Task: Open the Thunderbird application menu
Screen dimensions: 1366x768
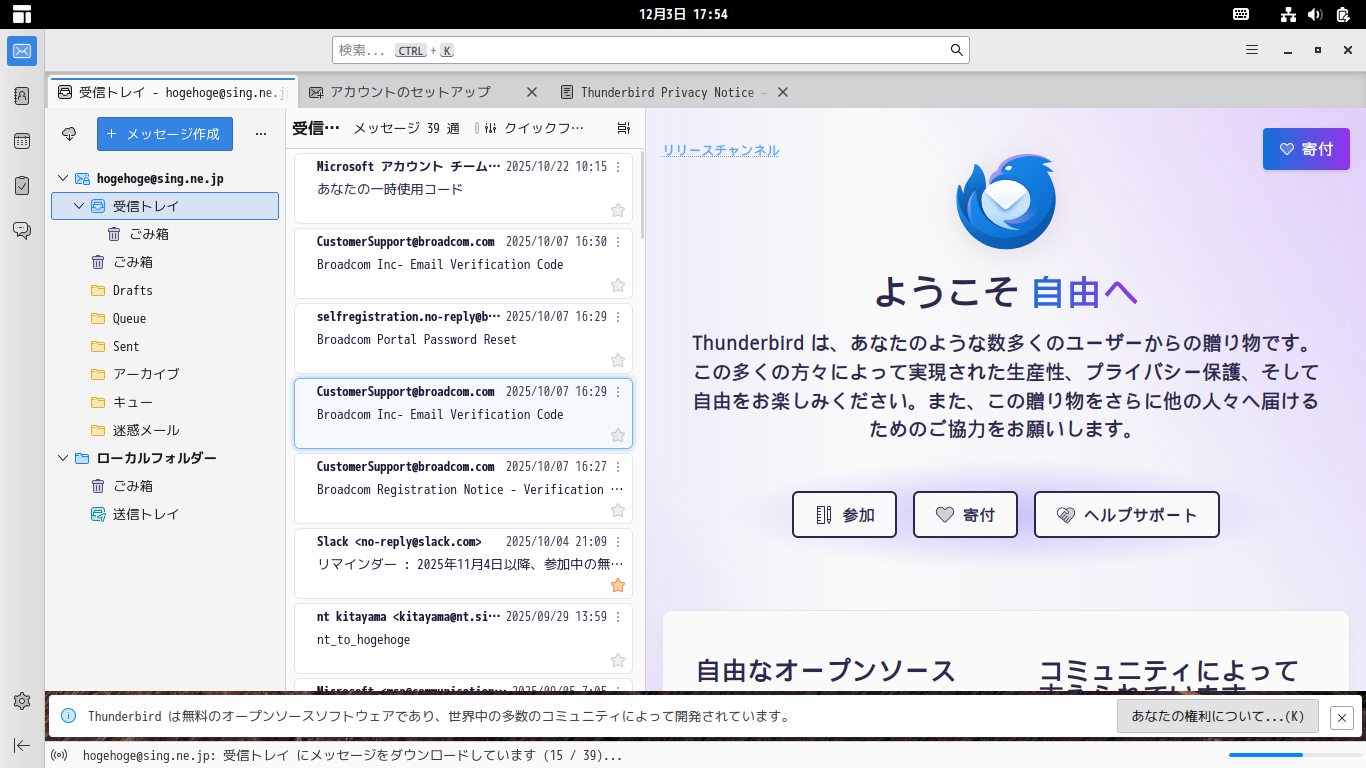Action: (x=1252, y=50)
